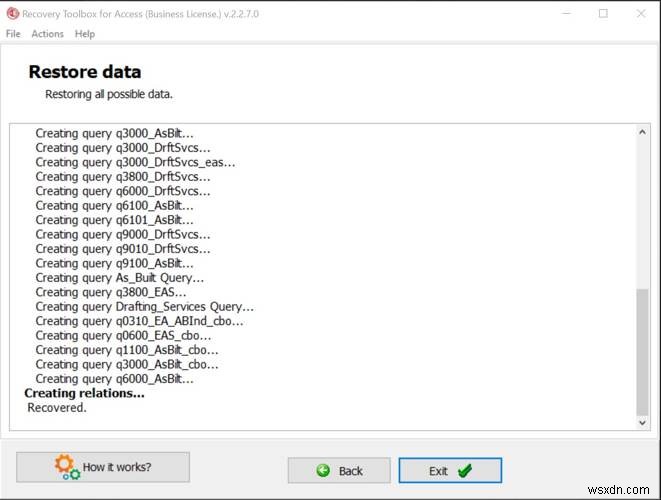The image size is (661, 500).
Task: Maximize the Recovery Toolbox window
Action: click(x=603, y=13)
